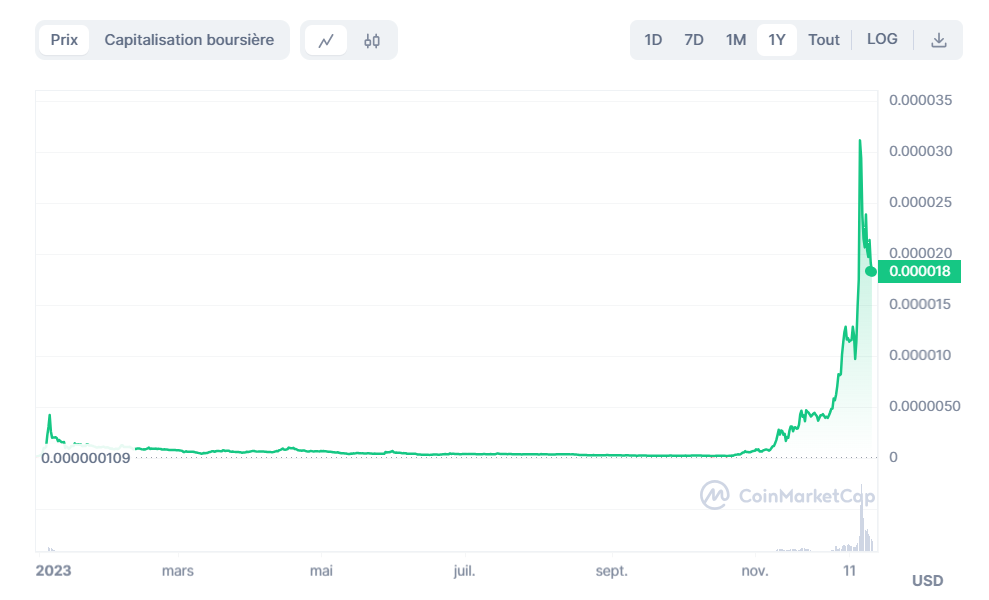The width and height of the screenshot is (989, 600).
Task: Click the price peak on the chart line
Action: tap(860, 141)
